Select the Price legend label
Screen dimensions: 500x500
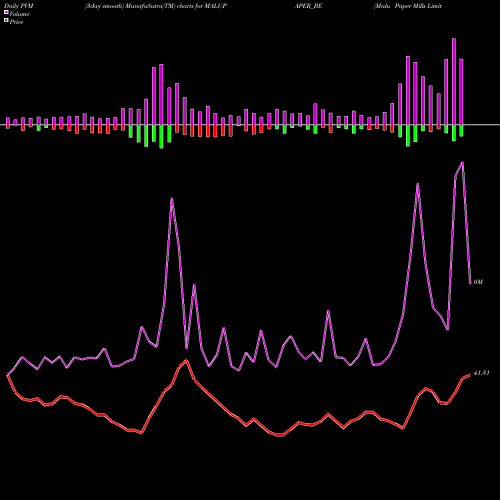pyautogui.click(x=16, y=22)
